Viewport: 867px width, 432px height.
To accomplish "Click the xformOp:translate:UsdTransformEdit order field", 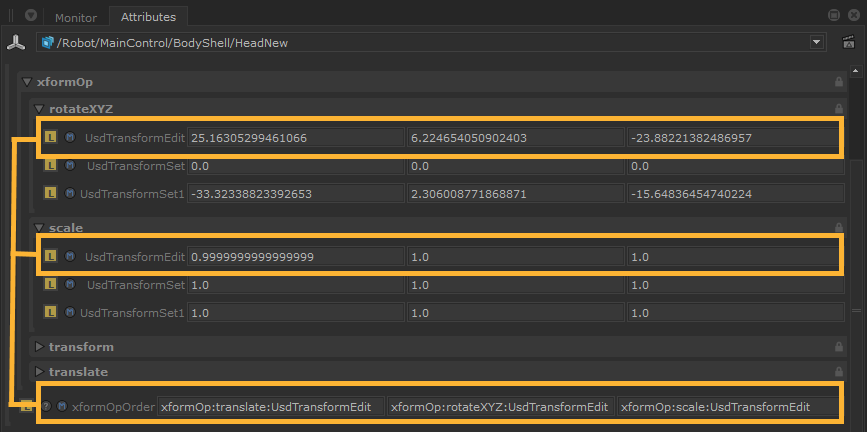I will pos(271,407).
